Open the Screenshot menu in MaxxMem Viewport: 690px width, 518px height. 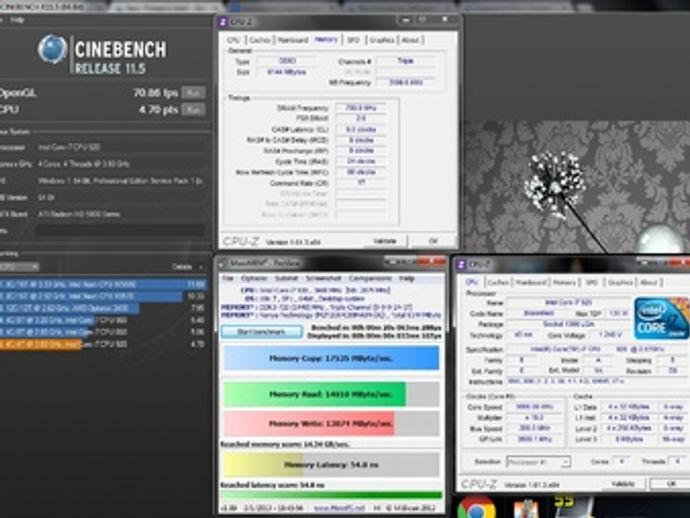click(323, 279)
